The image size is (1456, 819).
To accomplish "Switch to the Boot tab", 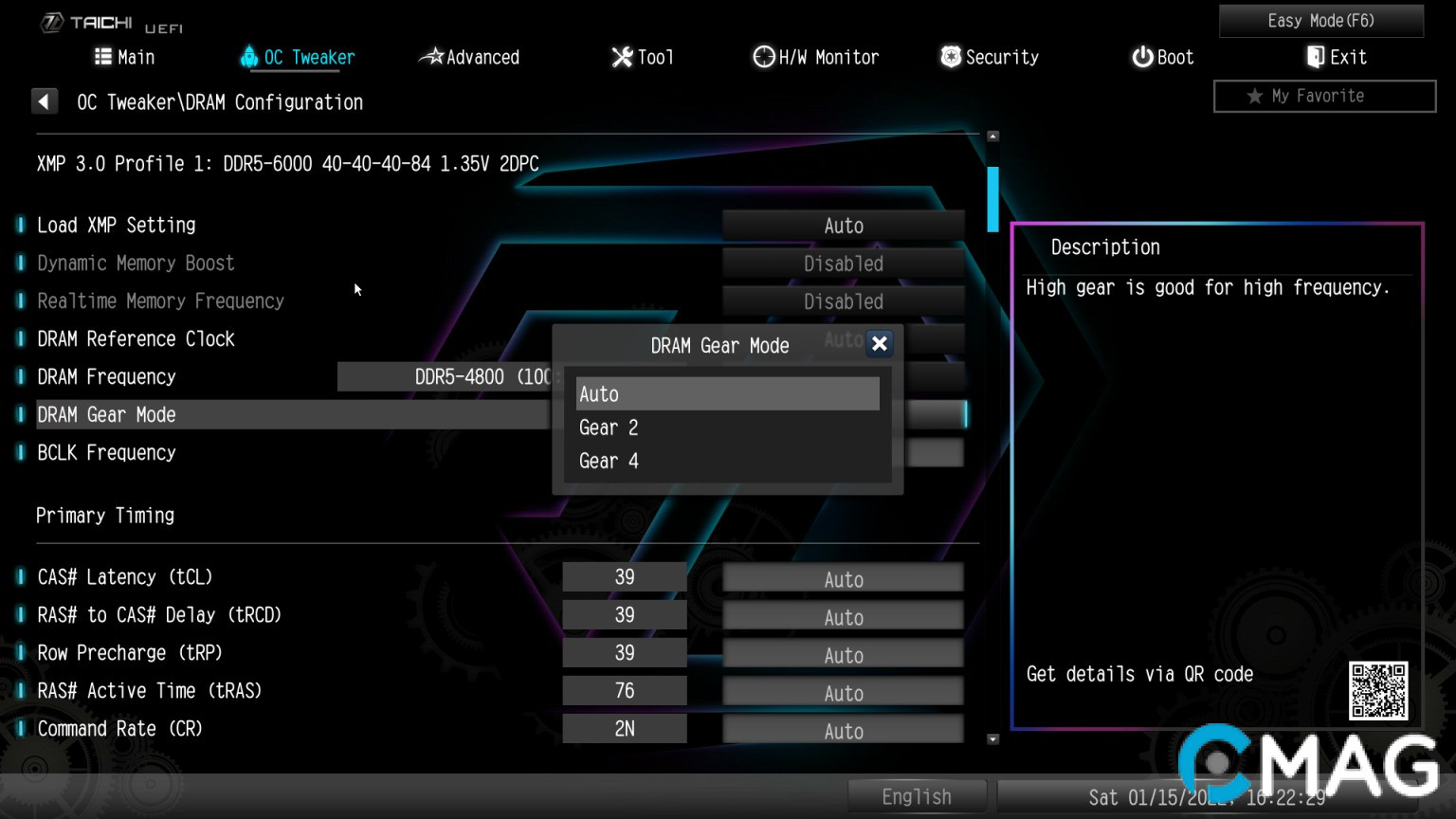I will tap(1162, 57).
